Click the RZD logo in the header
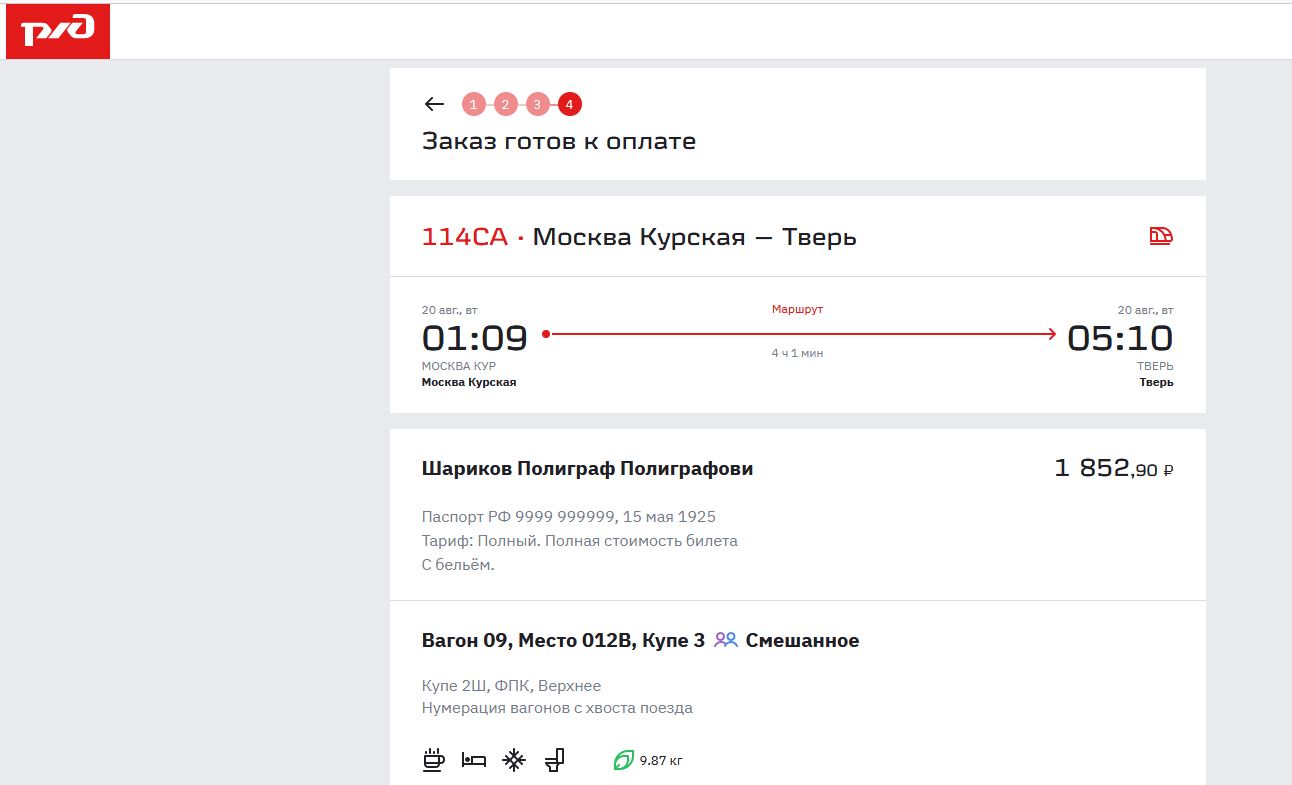Screen dimensions: 1292x785 coord(58,31)
